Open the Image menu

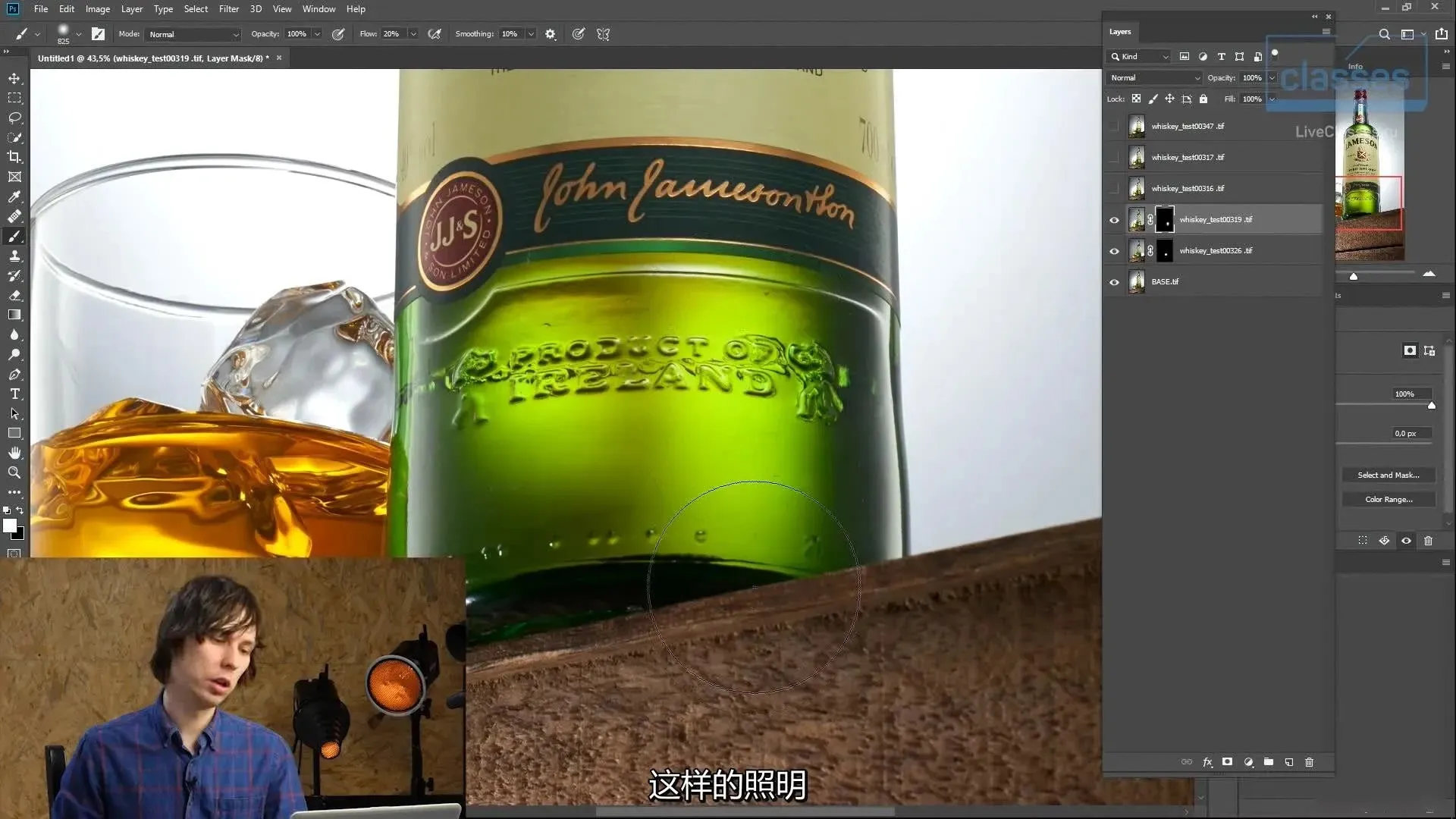pyautogui.click(x=97, y=9)
